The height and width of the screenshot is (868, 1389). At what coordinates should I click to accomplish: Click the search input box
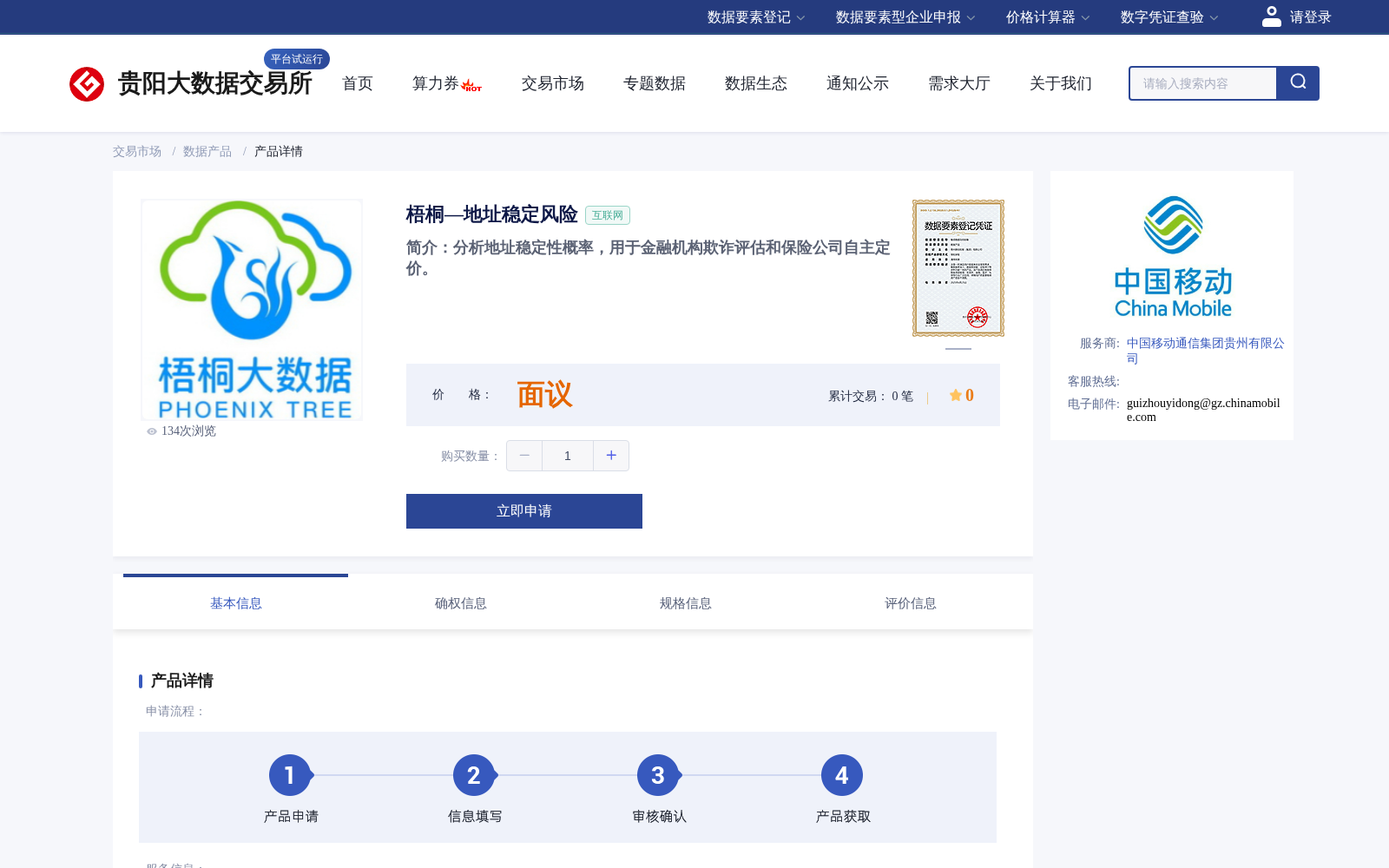1203,83
